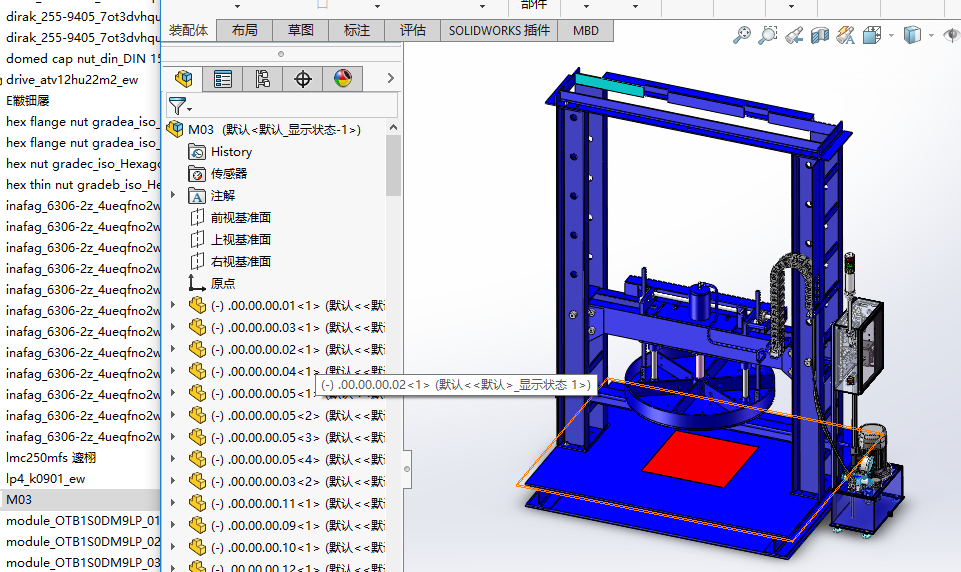This screenshot has width=961, height=572.
Task: Click the feature tree vertical scrollbar
Action: click(393, 165)
